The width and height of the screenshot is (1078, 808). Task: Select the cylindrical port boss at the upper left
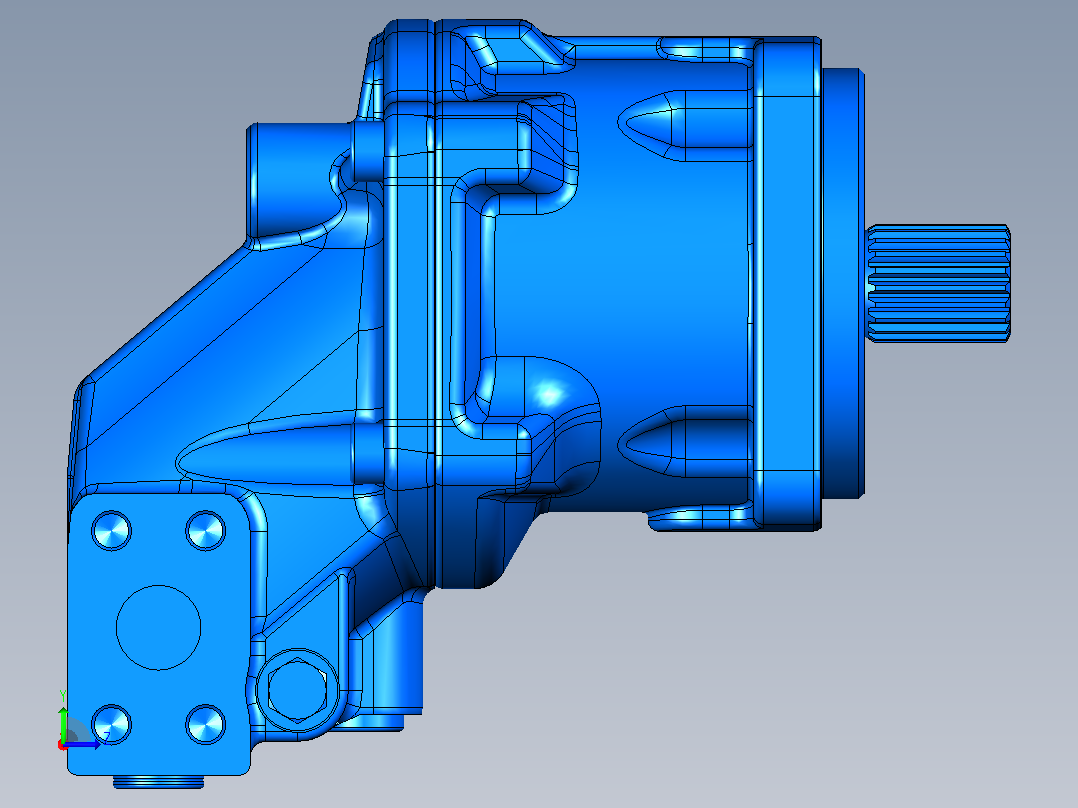pyautogui.click(x=299, y=180)
